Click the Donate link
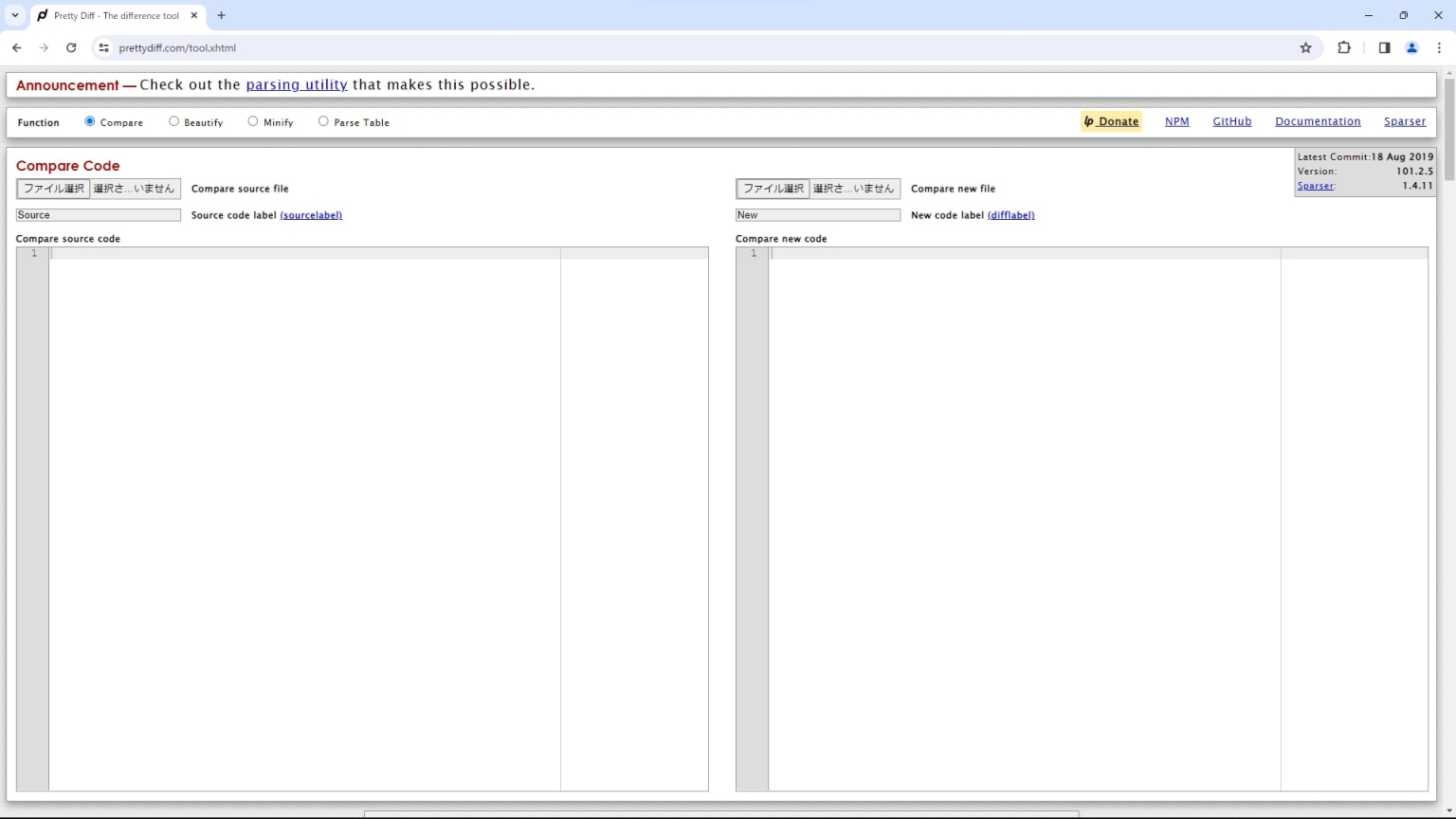The image size is (1456, 819). pyautogui.click(x=1111, y=121)
